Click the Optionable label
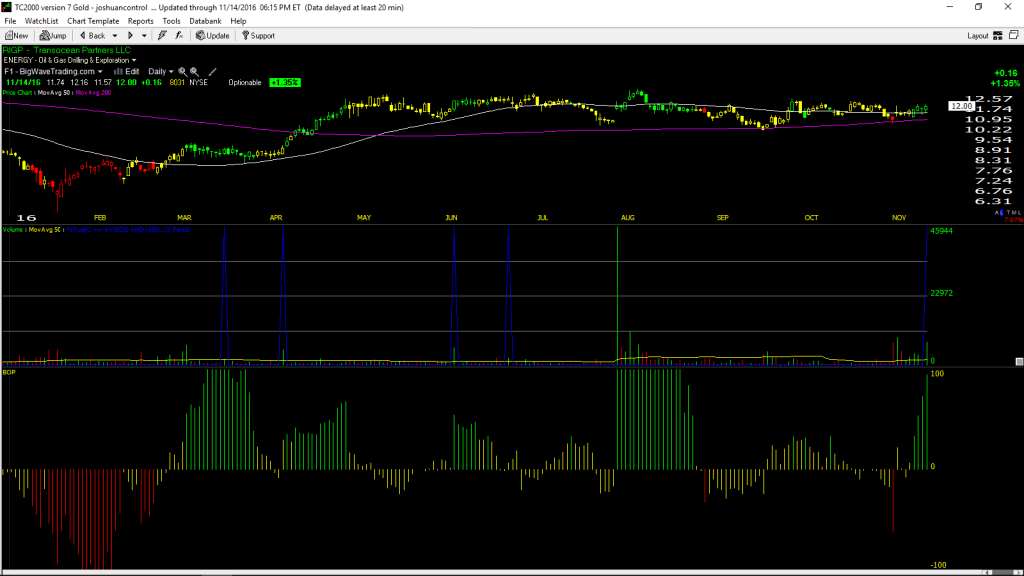Screen dimensions: 1024x576 (x=245, y=83)
